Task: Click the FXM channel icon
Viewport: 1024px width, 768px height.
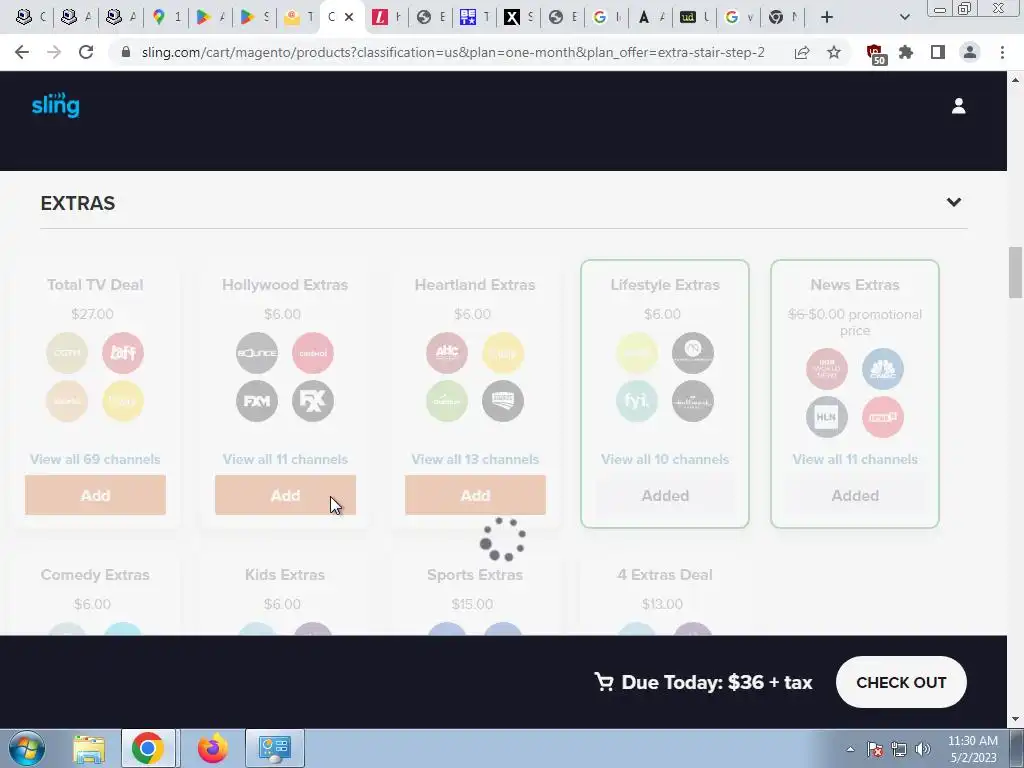Action: [257, 401]
